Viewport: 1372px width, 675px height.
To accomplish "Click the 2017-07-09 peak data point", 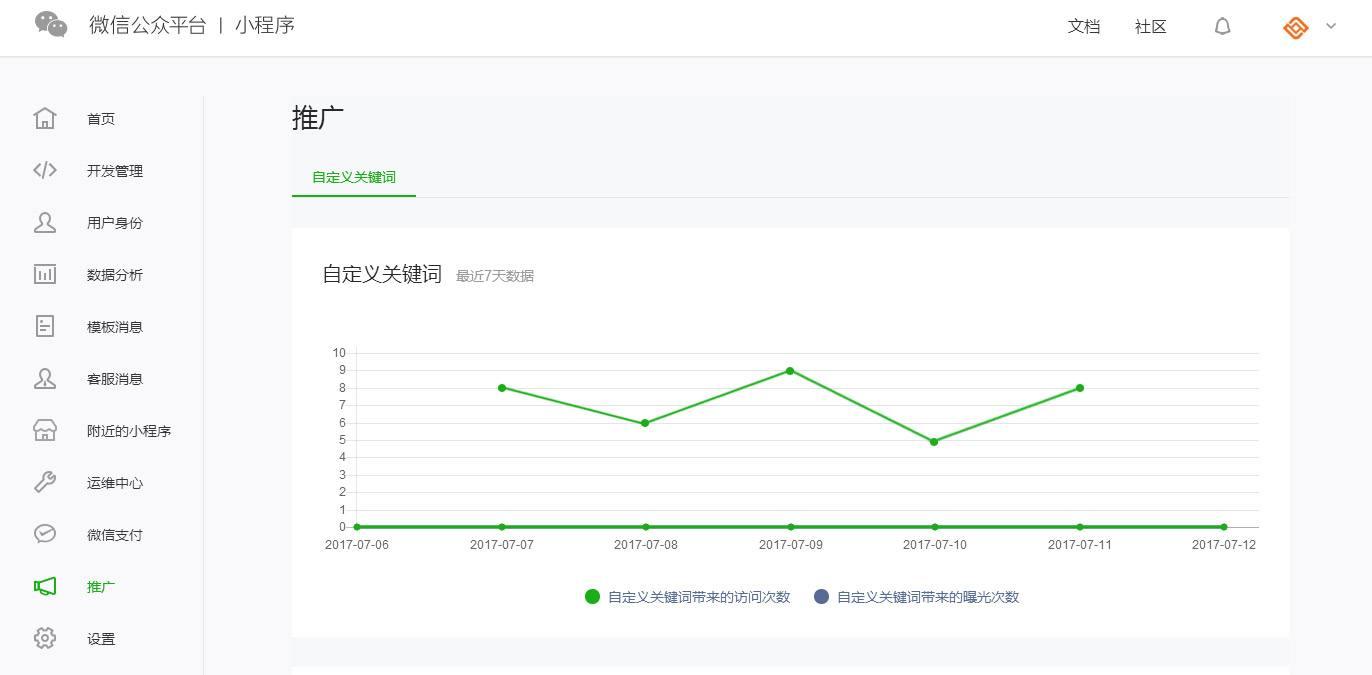I will [x=790, y=371].
